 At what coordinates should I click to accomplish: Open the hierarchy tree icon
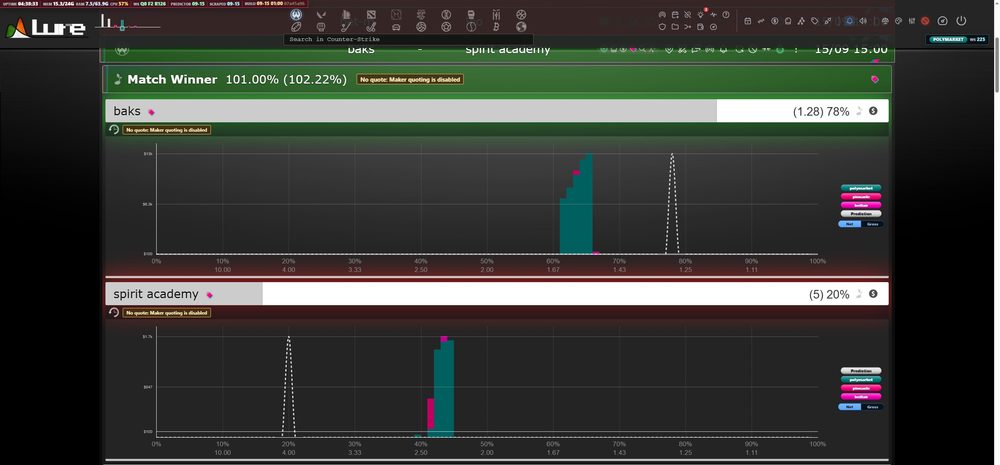pos(801,21)
